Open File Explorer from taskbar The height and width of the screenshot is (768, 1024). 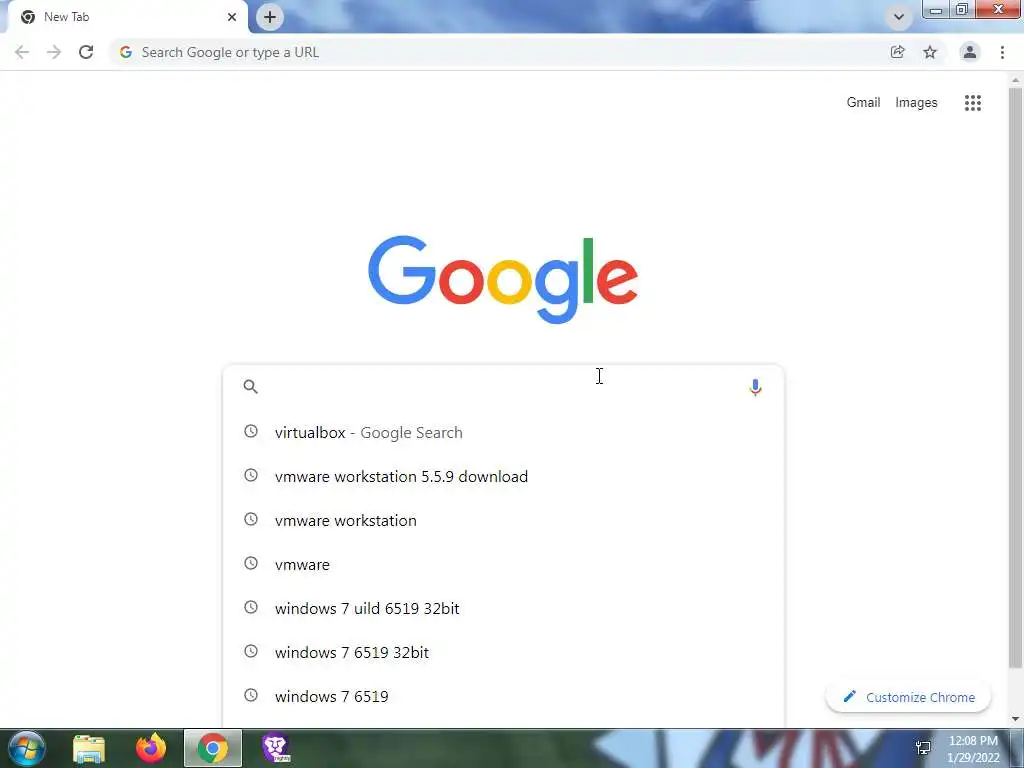[x=89, y=748]
